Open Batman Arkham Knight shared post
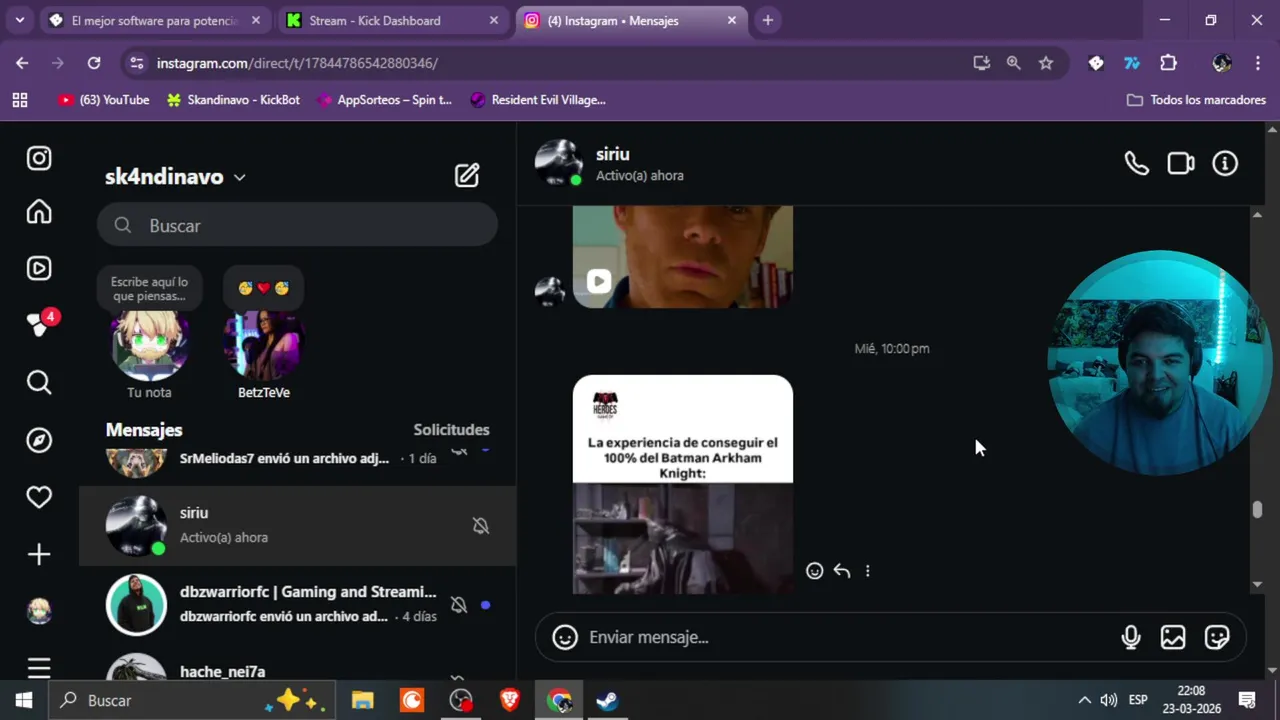This screenshot has width=1280, height=720. click(683, 485)
